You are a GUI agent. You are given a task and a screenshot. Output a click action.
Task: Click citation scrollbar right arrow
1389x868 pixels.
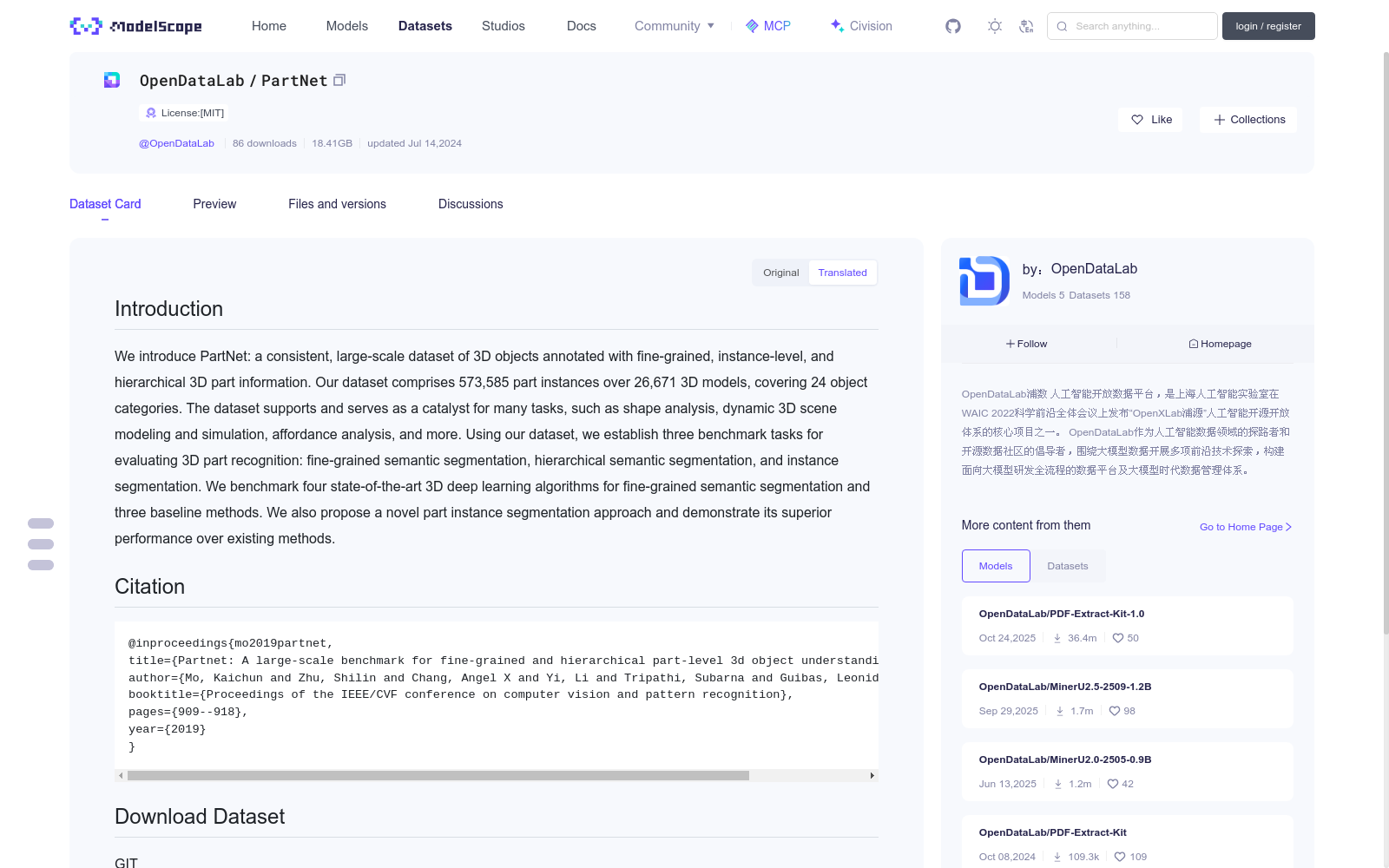[x=872, y=775]
